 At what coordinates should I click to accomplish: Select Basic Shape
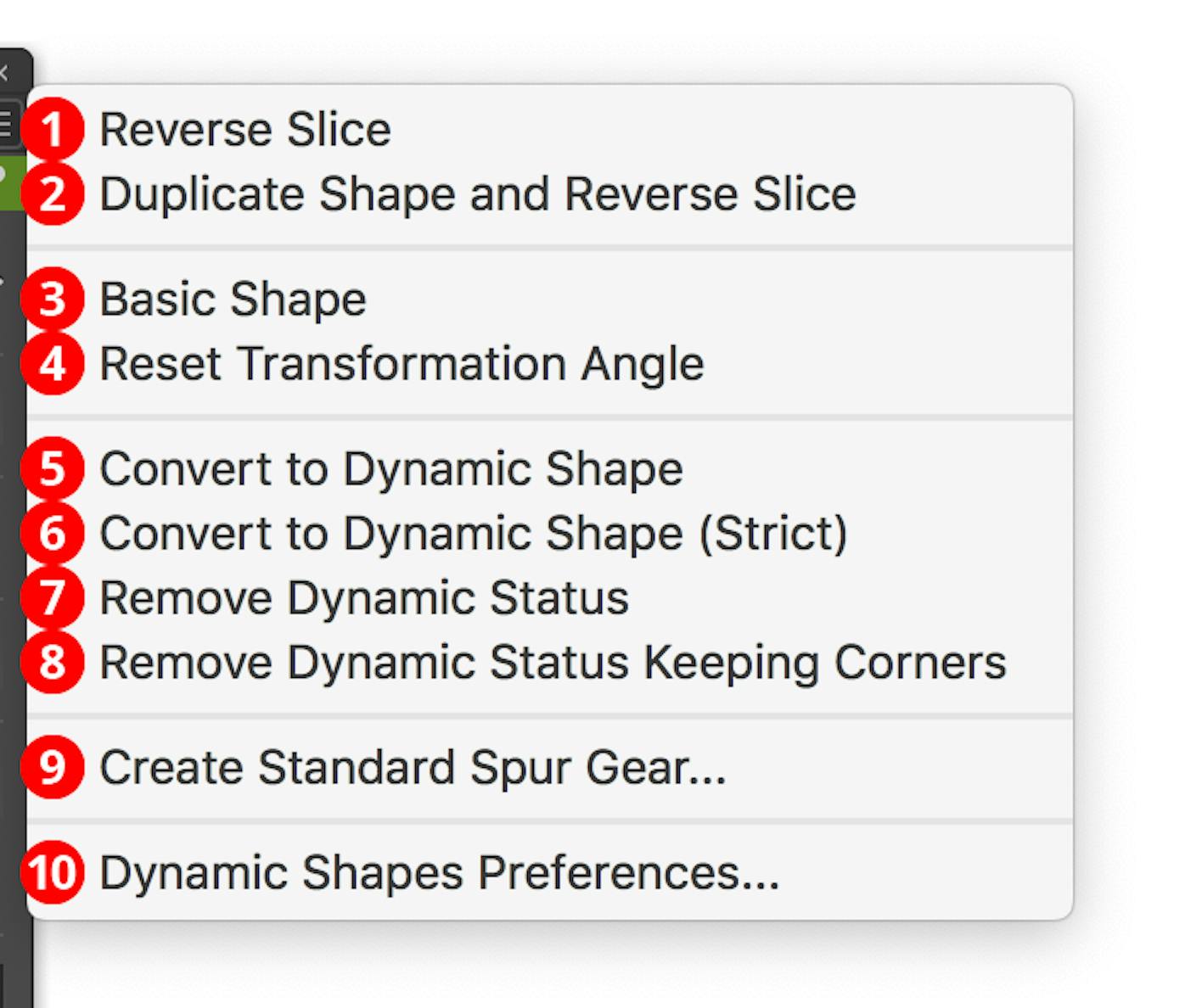[x=233, y=299]
